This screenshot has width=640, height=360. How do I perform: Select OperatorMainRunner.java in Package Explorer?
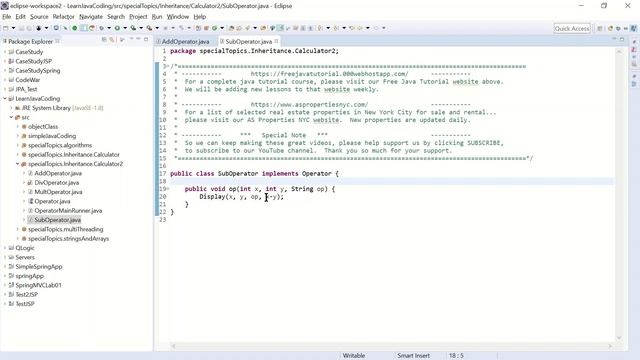pyautogui.click(x=68, y=211)
